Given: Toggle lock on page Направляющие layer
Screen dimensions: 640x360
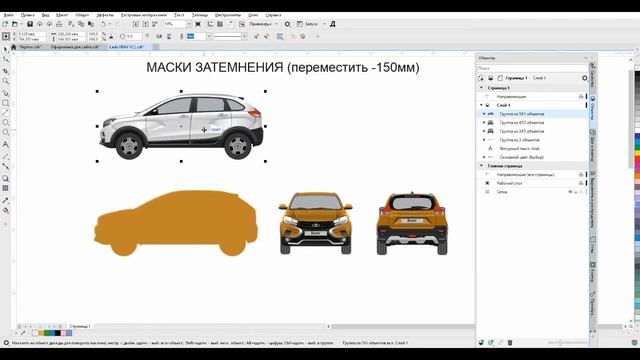Looking at the screenshot, I should coord(581,96).
